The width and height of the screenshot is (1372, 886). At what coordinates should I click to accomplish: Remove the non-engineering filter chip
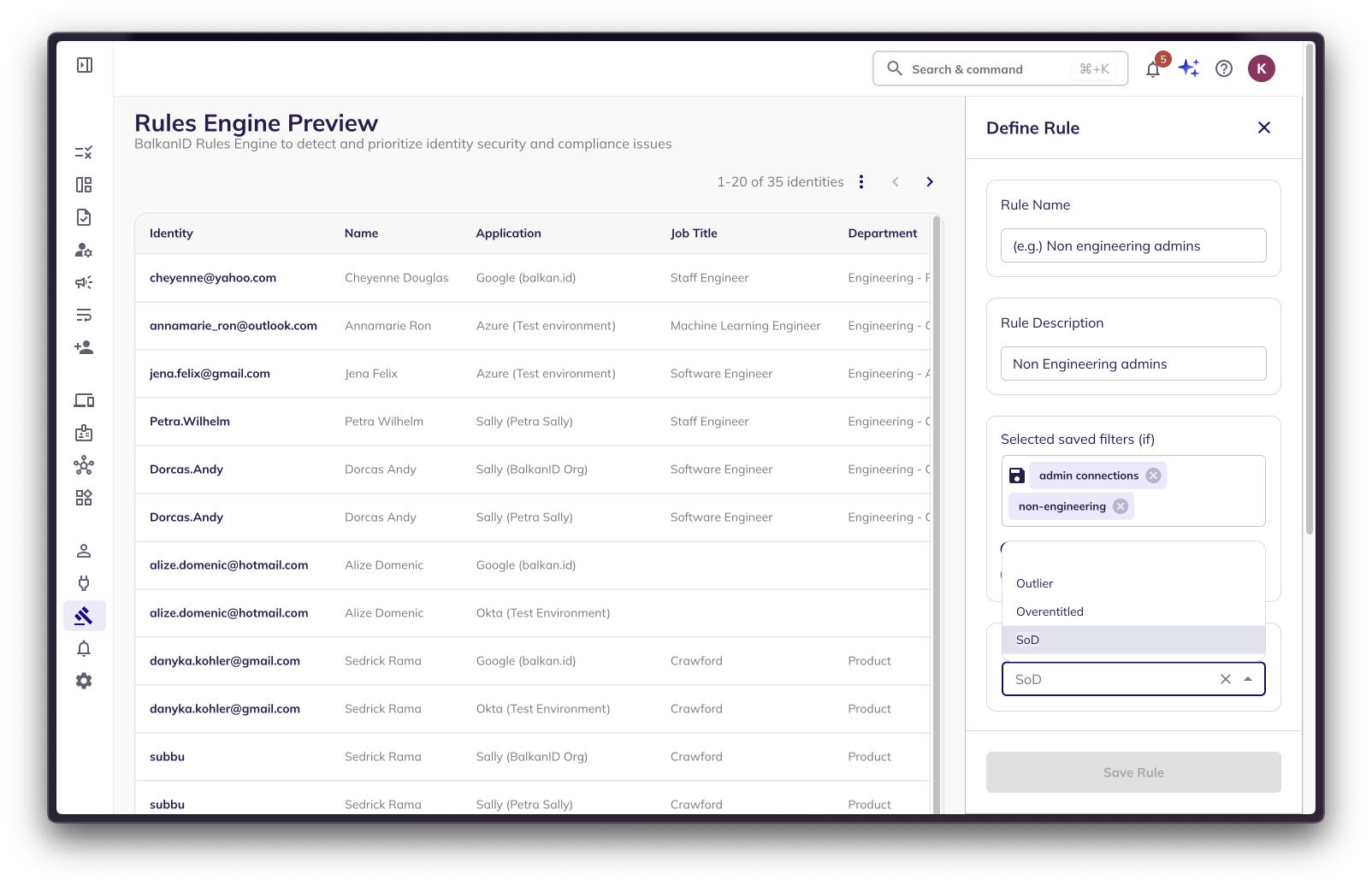click(x=1121, y=506)
